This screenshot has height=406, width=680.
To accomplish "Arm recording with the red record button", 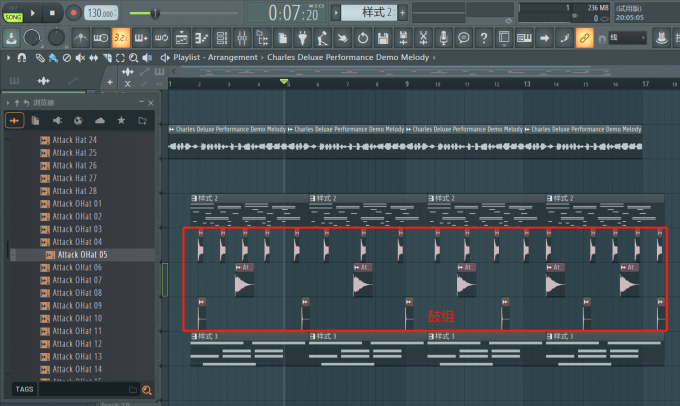I will pyautogui.click(x=73, y=13).
